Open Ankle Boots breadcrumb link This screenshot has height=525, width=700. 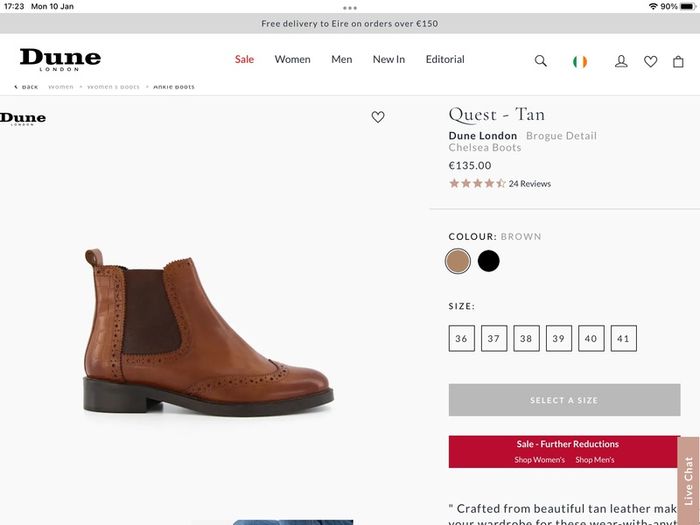click(x=174, y=87)
